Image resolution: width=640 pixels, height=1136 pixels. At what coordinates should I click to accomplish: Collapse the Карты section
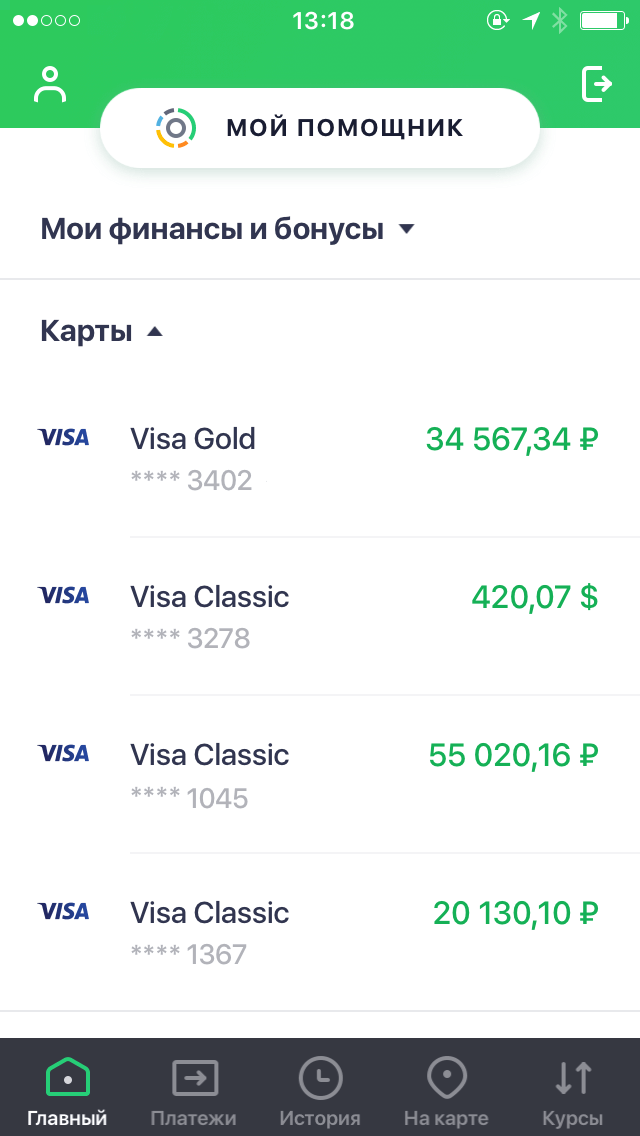[x=154, y=330]
